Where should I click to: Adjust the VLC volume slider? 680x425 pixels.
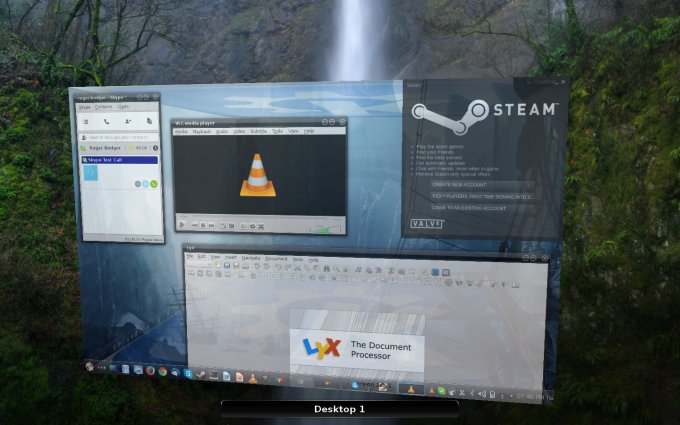(x=328, y=229)
